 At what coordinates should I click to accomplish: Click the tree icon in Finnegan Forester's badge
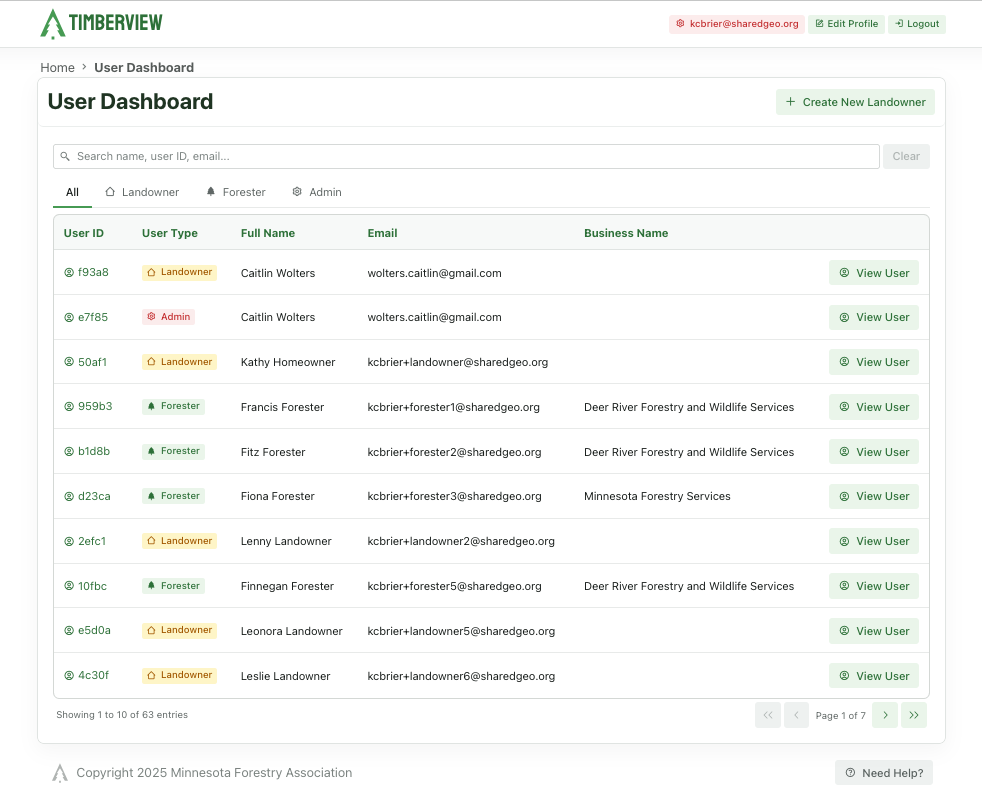(x=151, y=586)
